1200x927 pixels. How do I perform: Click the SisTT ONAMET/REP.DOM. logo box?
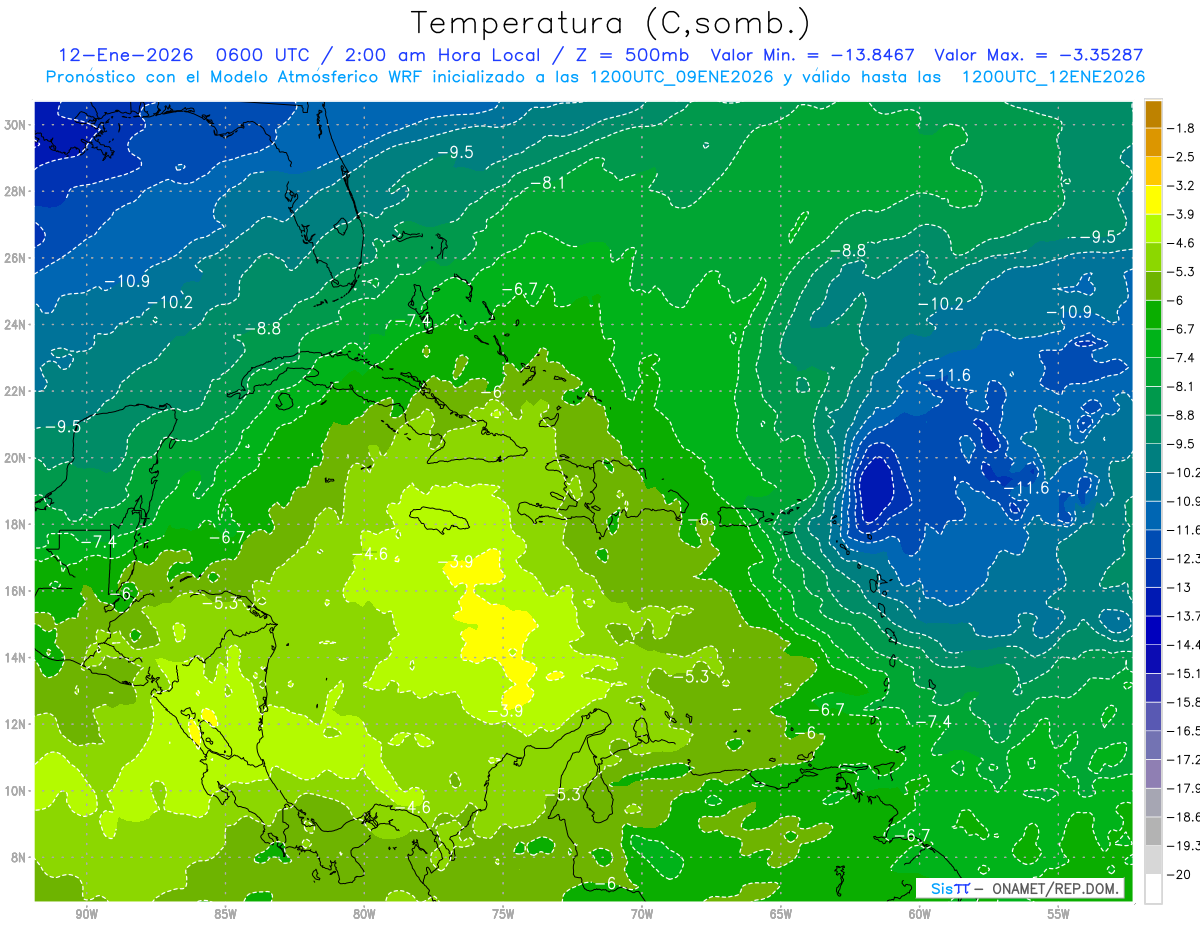point(1020,888)
